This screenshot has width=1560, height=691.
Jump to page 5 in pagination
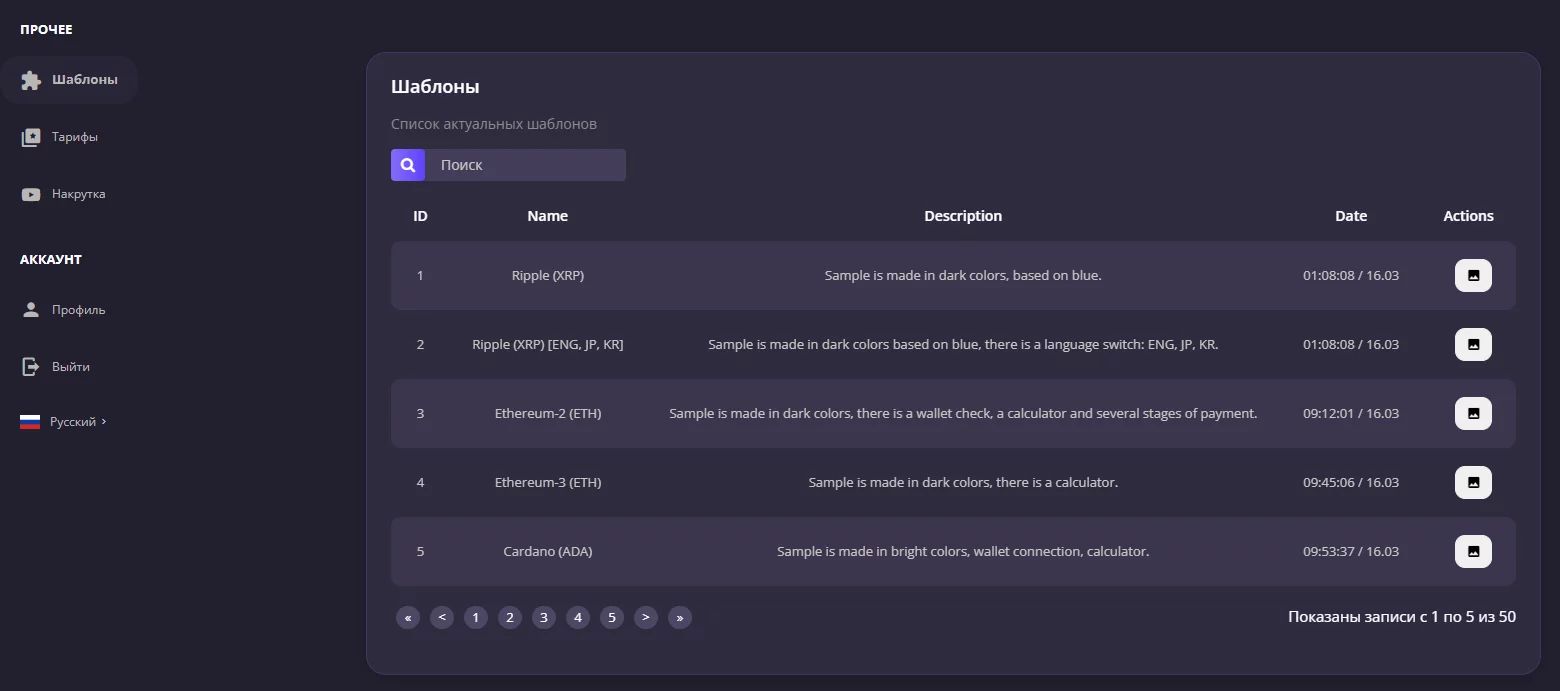(611, 618)
